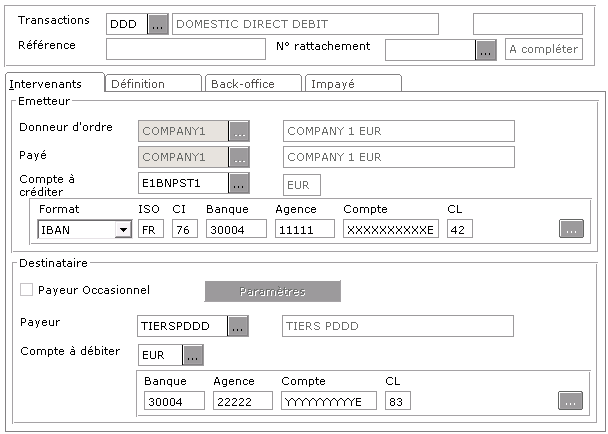
Task: Expand the Format IBAN dropdown
Action: [123, 229]
